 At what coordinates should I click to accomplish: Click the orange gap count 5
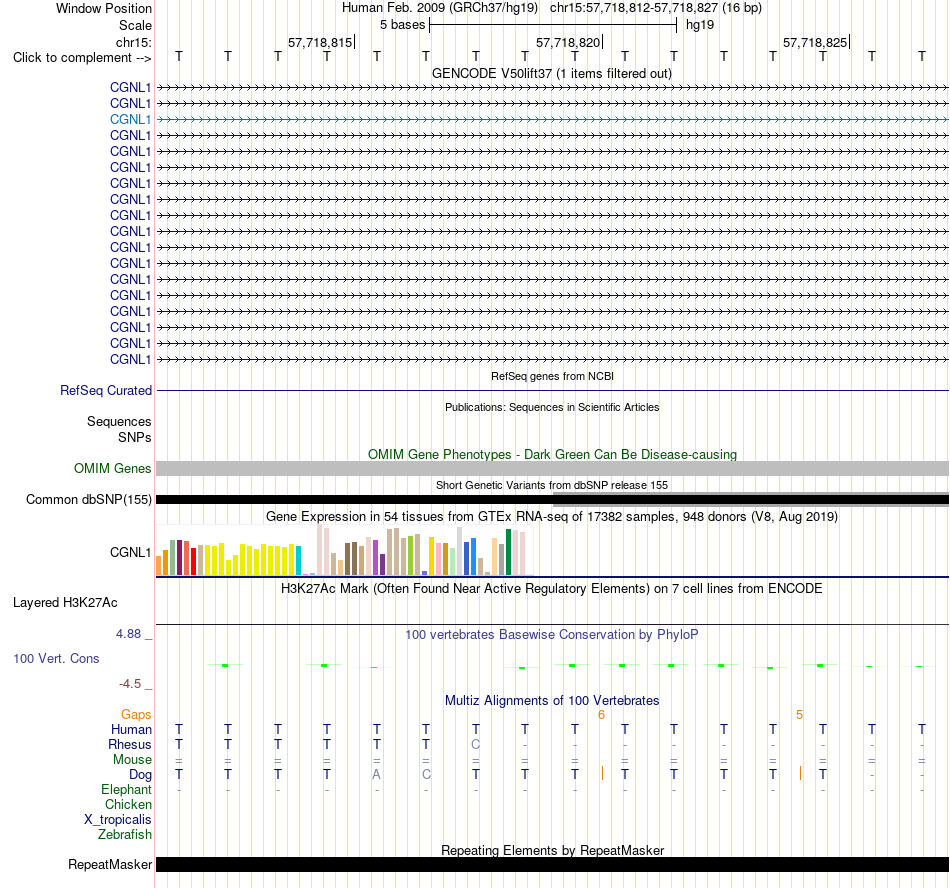(x=800, y=715)
